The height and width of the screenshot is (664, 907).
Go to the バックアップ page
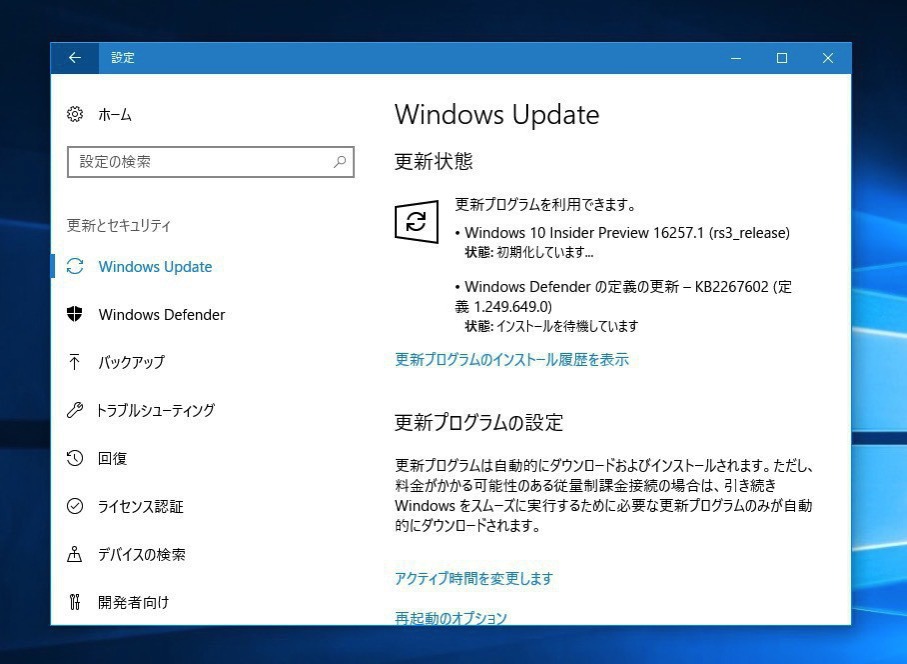[x=131, y=363]
